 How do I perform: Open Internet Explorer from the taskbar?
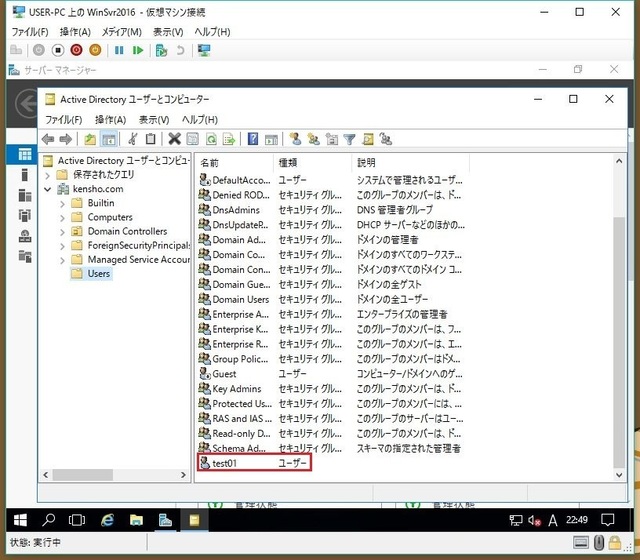(x=107, y=520)
